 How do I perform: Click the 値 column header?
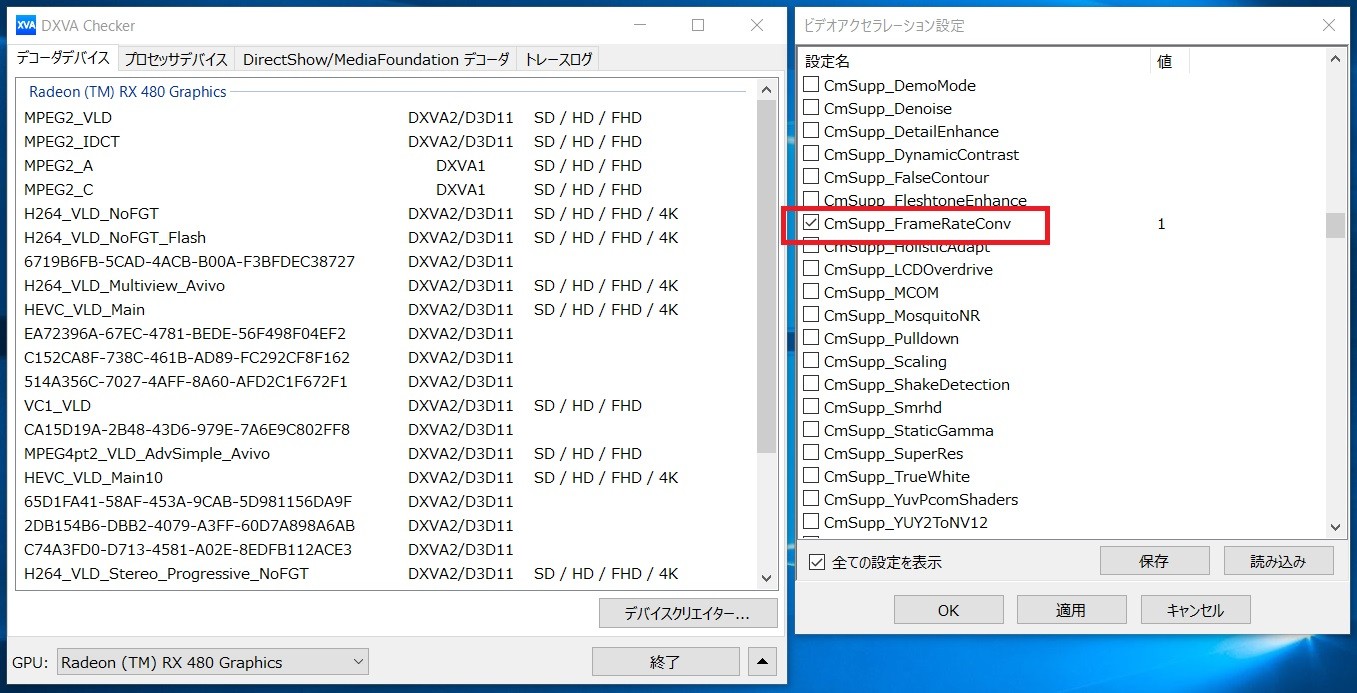(x=1170, y=62)
